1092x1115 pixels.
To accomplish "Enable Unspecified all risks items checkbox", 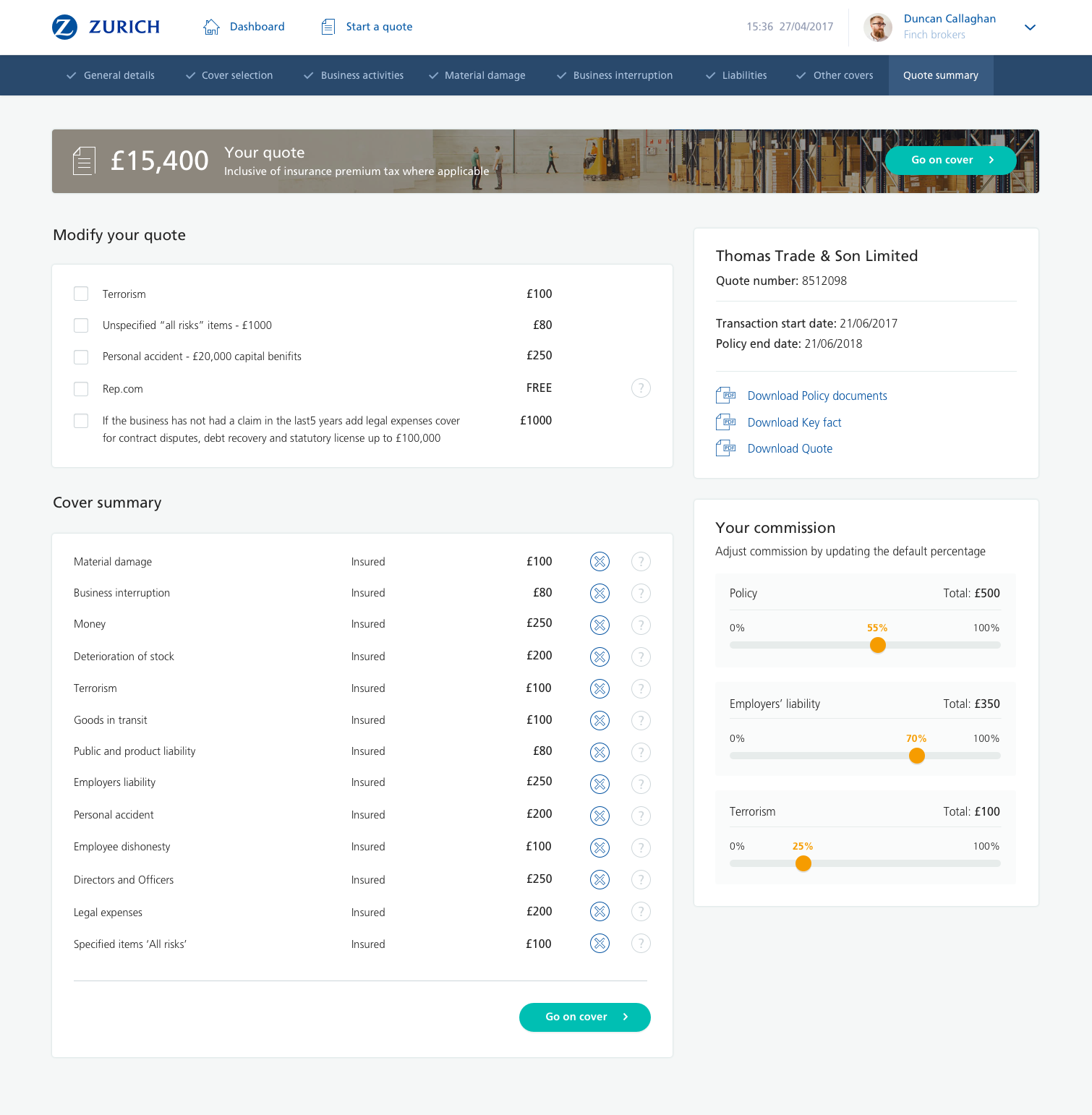I will 81,325.
